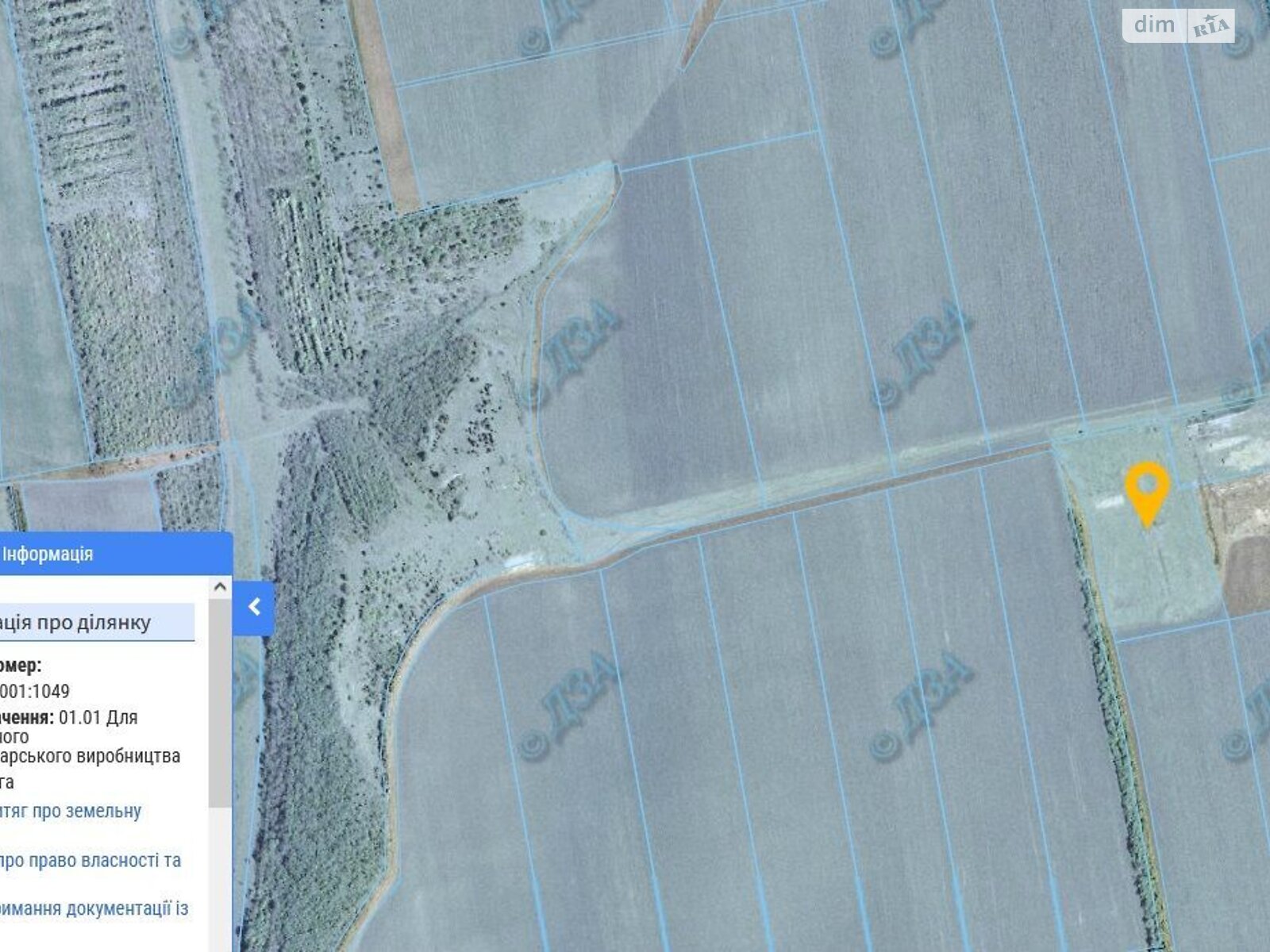Select the light parcel under the orange pin

[1143, 571]
